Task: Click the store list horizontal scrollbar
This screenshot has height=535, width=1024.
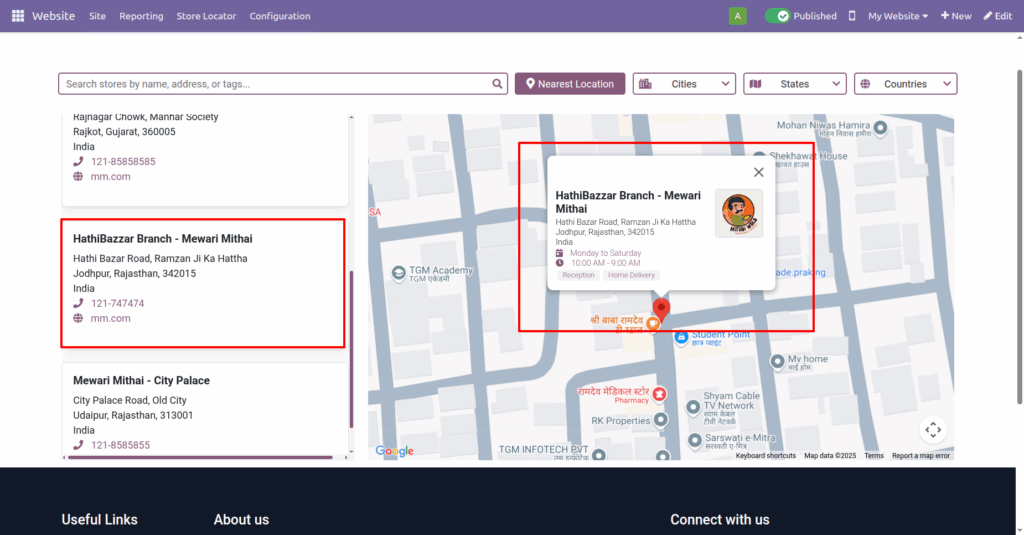Action: [x=200, y=457]
